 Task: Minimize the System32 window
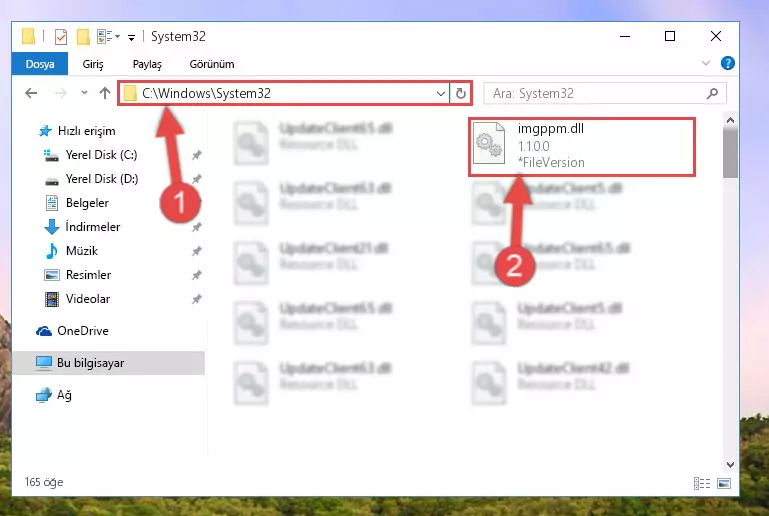pyautogui.click(x=625, y=36)
